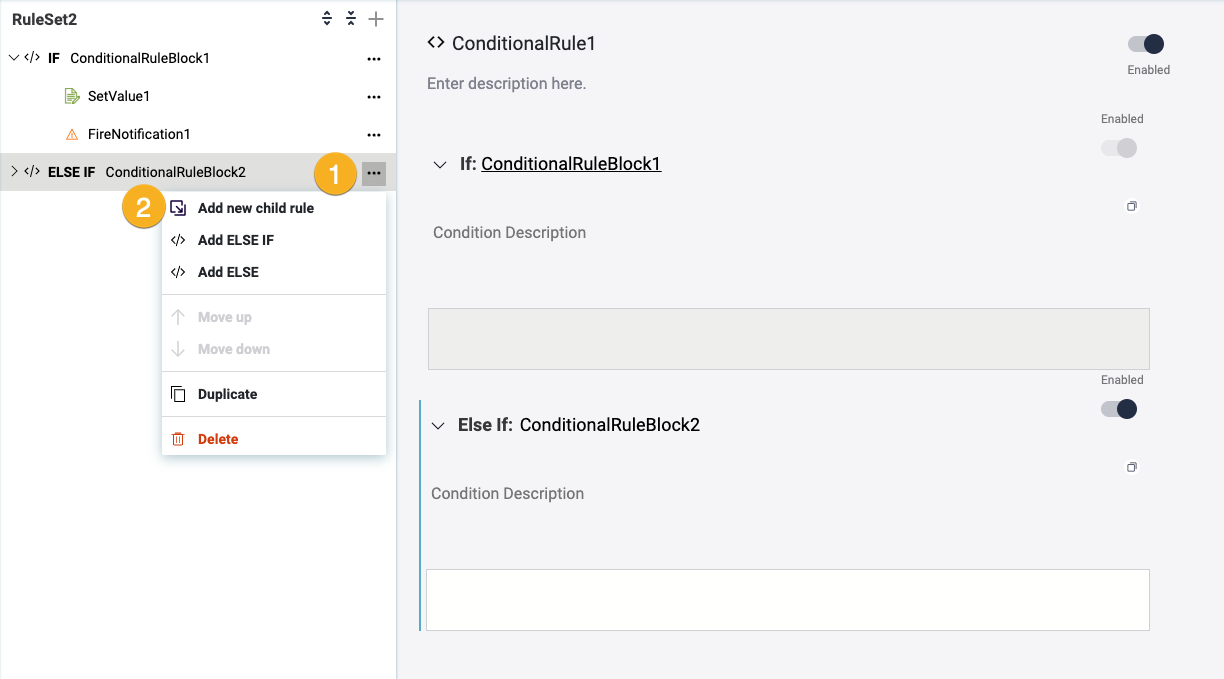Image resolution: width=1224 pixels, height=679 pixels.
Task: Collapse the IF ConditionalRuleBlock1 tree node
Action: pos(14,58)
